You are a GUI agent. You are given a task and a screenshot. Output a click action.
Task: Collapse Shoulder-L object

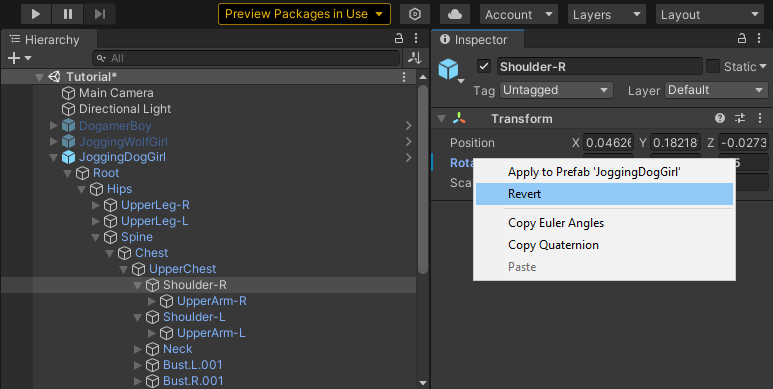pos(138,318)
